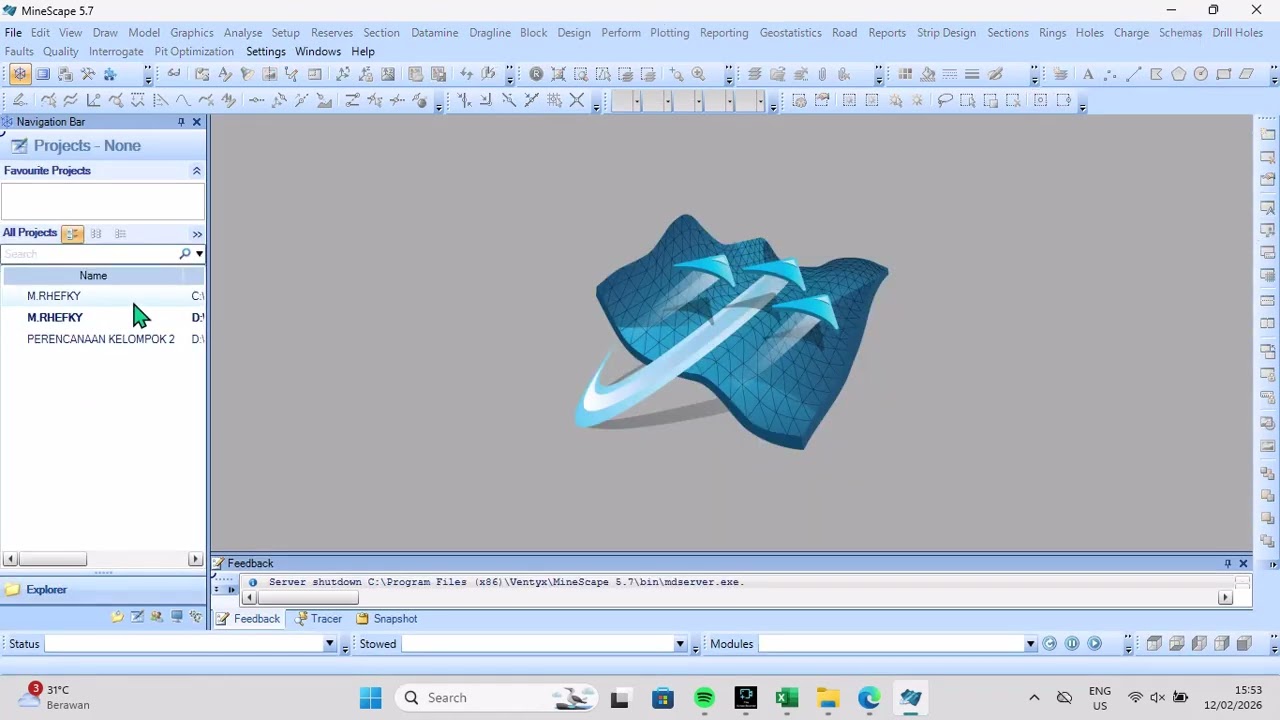Toggle the third All Projects details-view icon
The width and height of the screenshot is (1280, 720).
click(x=120, y=233)
